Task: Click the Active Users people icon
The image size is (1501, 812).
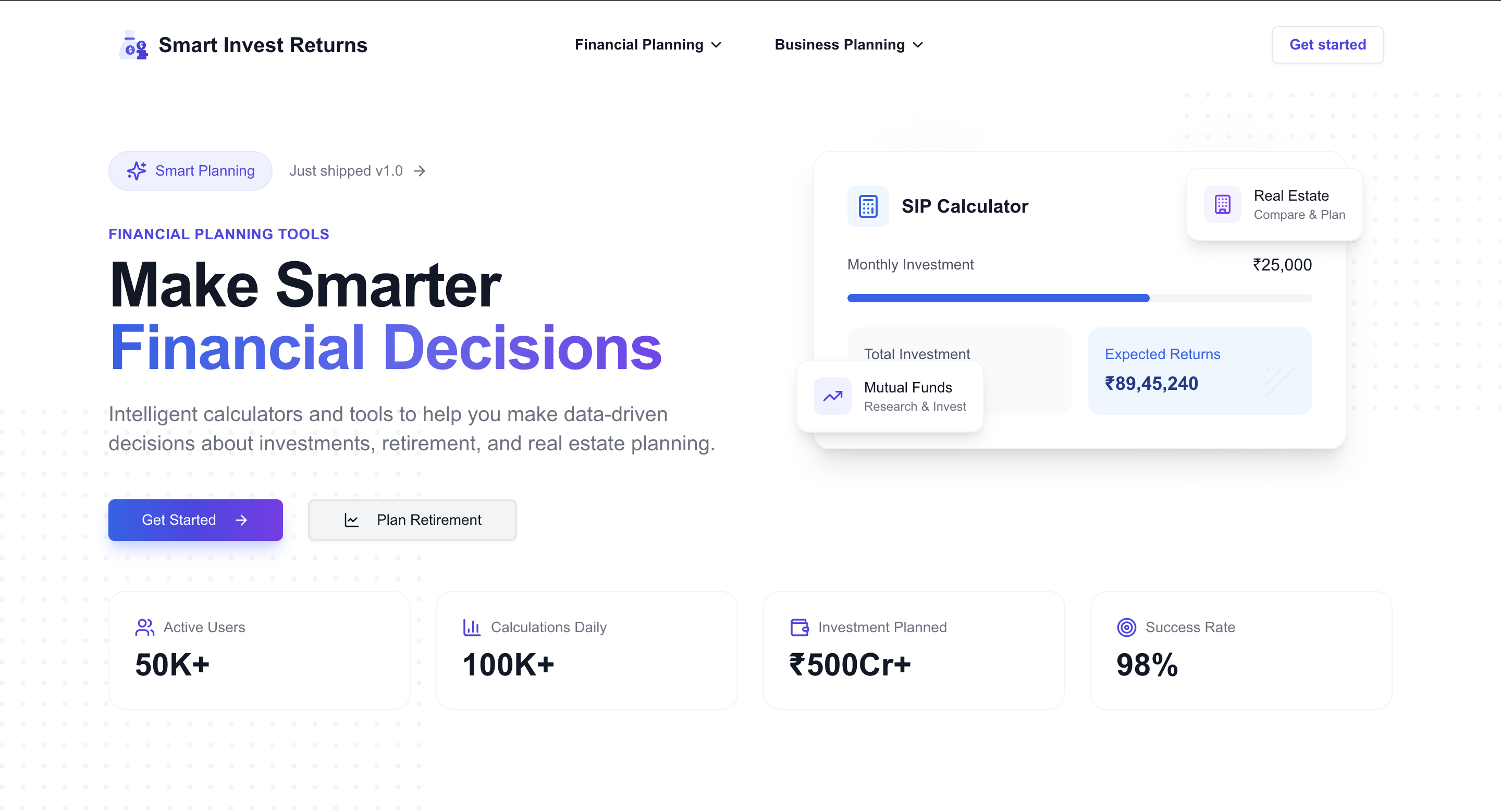Action: click(144, 627)
